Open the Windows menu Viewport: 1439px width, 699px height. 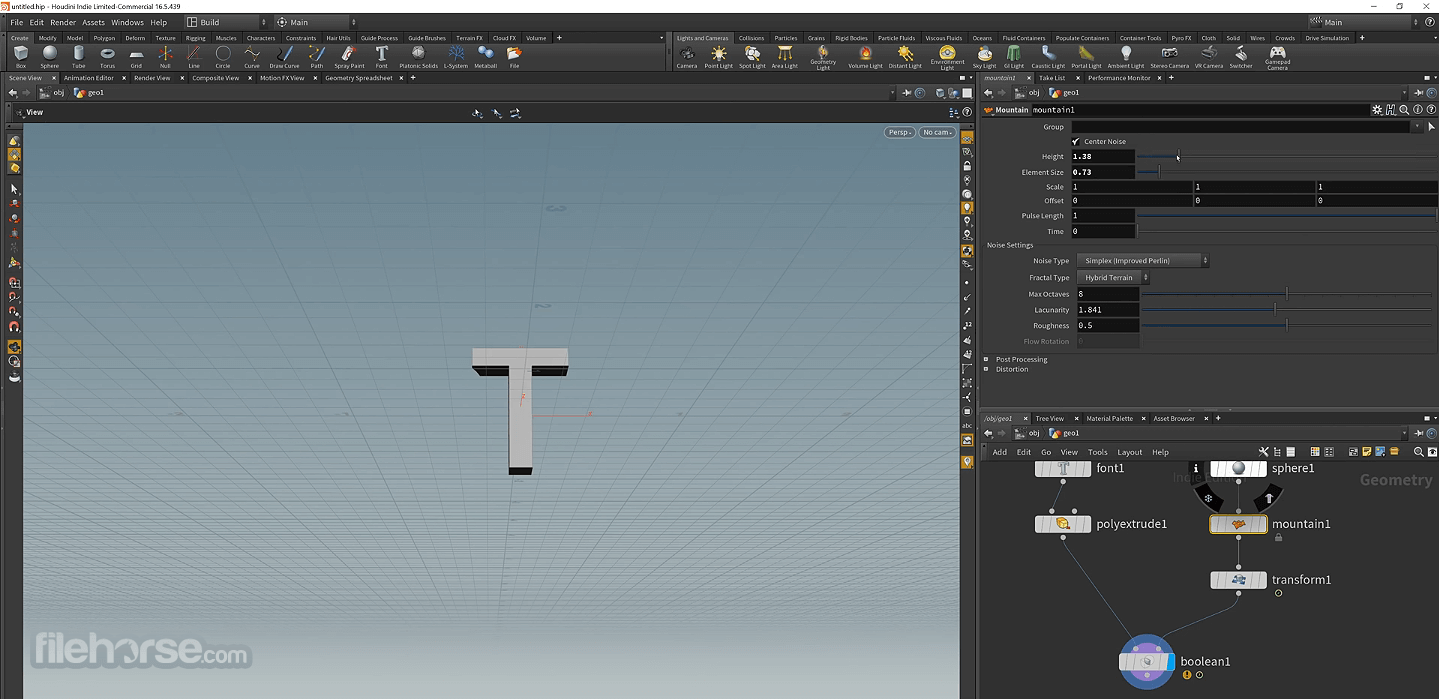point(127,22)
